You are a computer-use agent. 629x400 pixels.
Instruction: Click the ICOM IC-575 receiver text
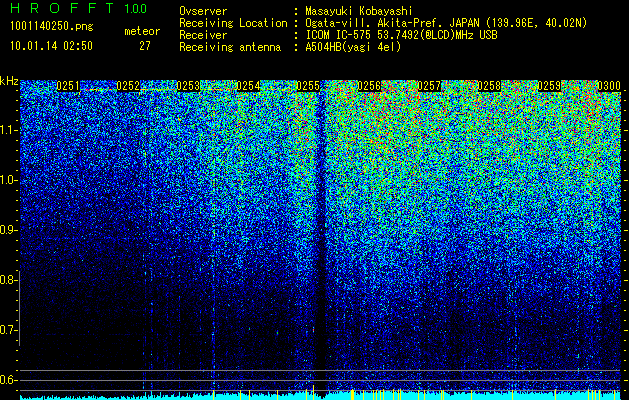point(401,35)
